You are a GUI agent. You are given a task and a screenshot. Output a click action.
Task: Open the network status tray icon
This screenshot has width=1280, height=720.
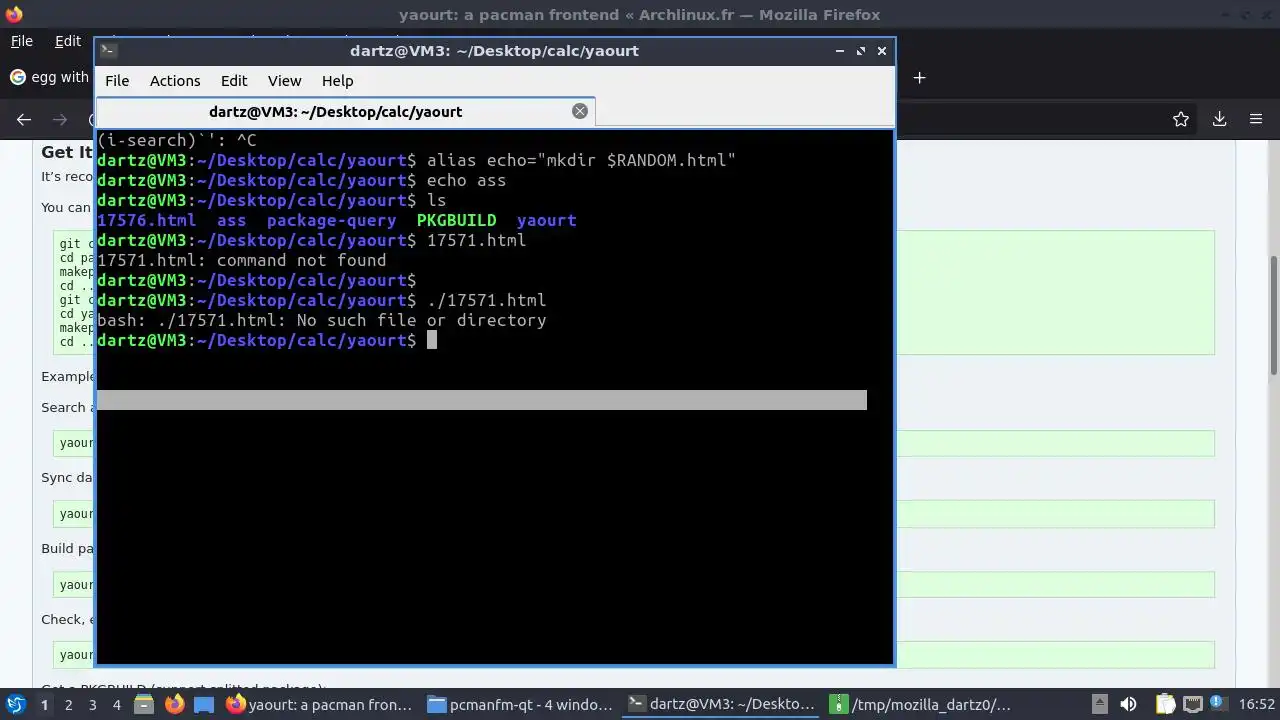(1192, 704)
